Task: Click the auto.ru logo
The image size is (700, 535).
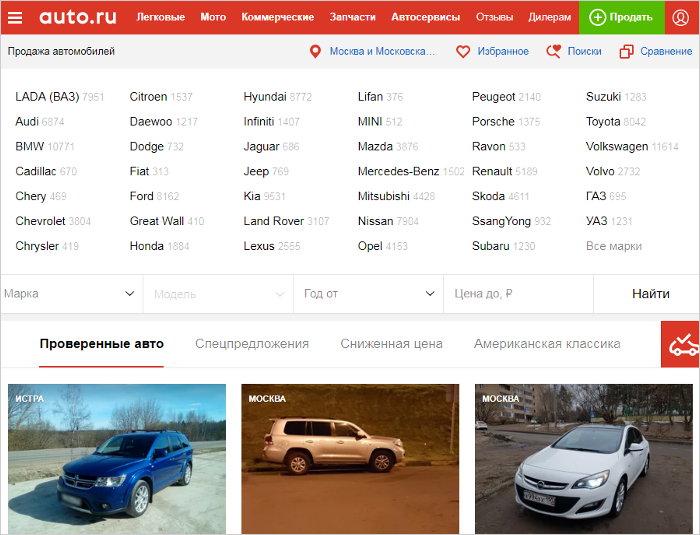Action: pos(78,17)
